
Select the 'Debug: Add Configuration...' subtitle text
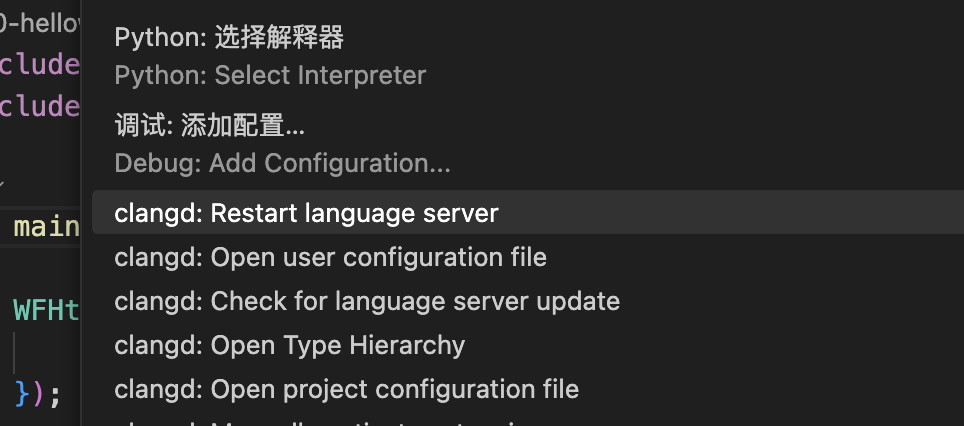point(282,164)
